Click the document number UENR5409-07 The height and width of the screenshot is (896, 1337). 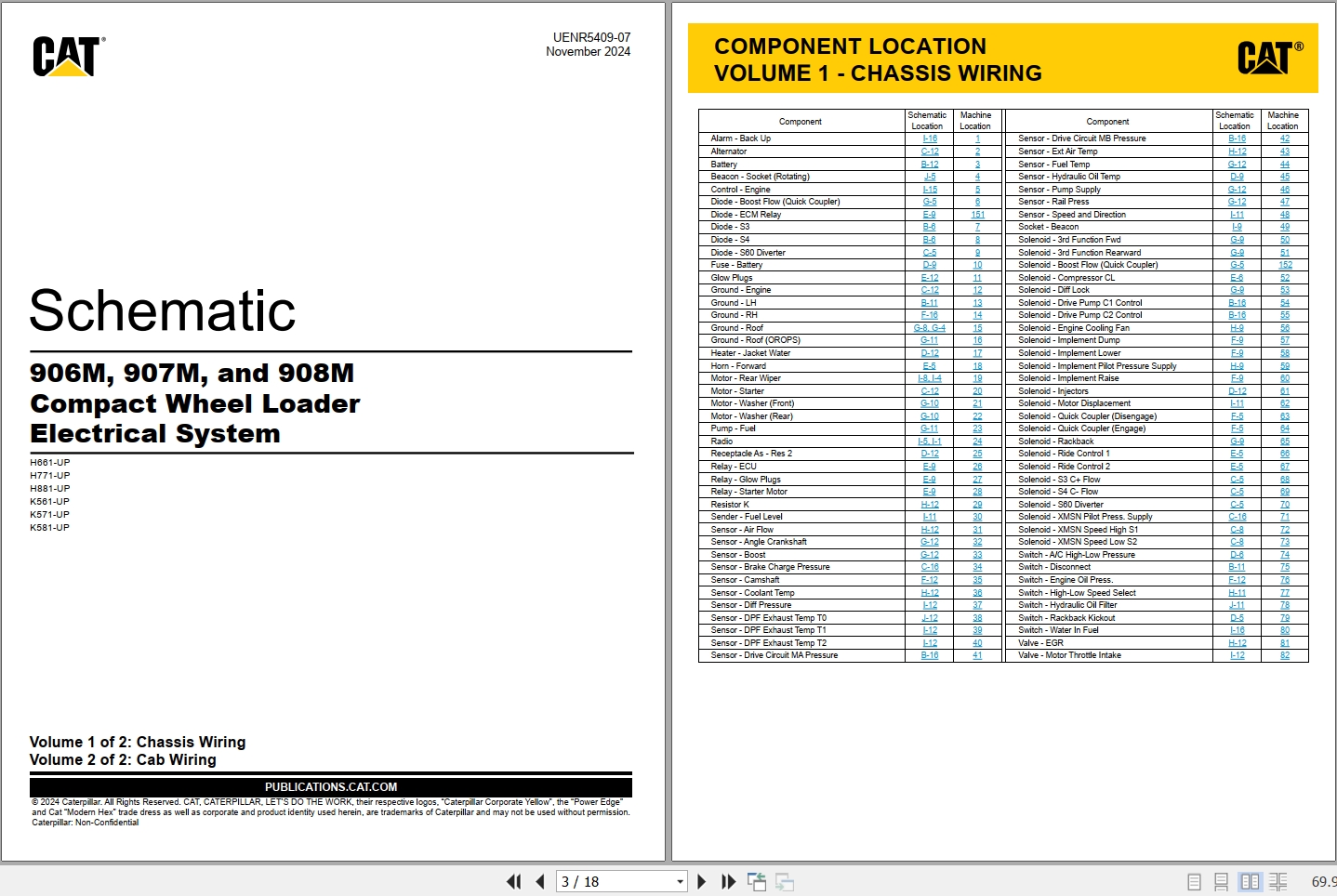(591, 37)
